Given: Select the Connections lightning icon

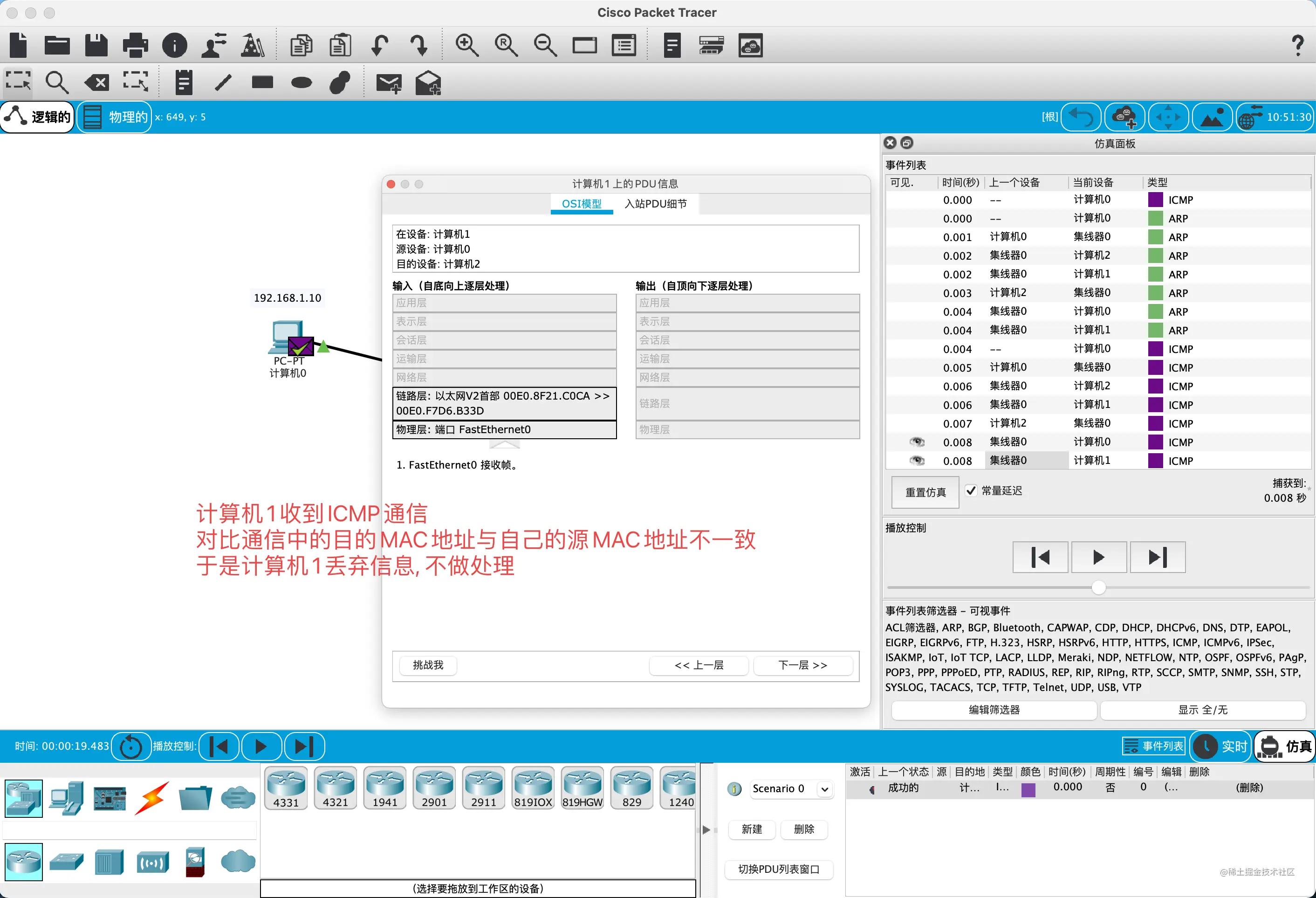Looking at the screenshot, I should pyautogui.click(x=152, y=798).
